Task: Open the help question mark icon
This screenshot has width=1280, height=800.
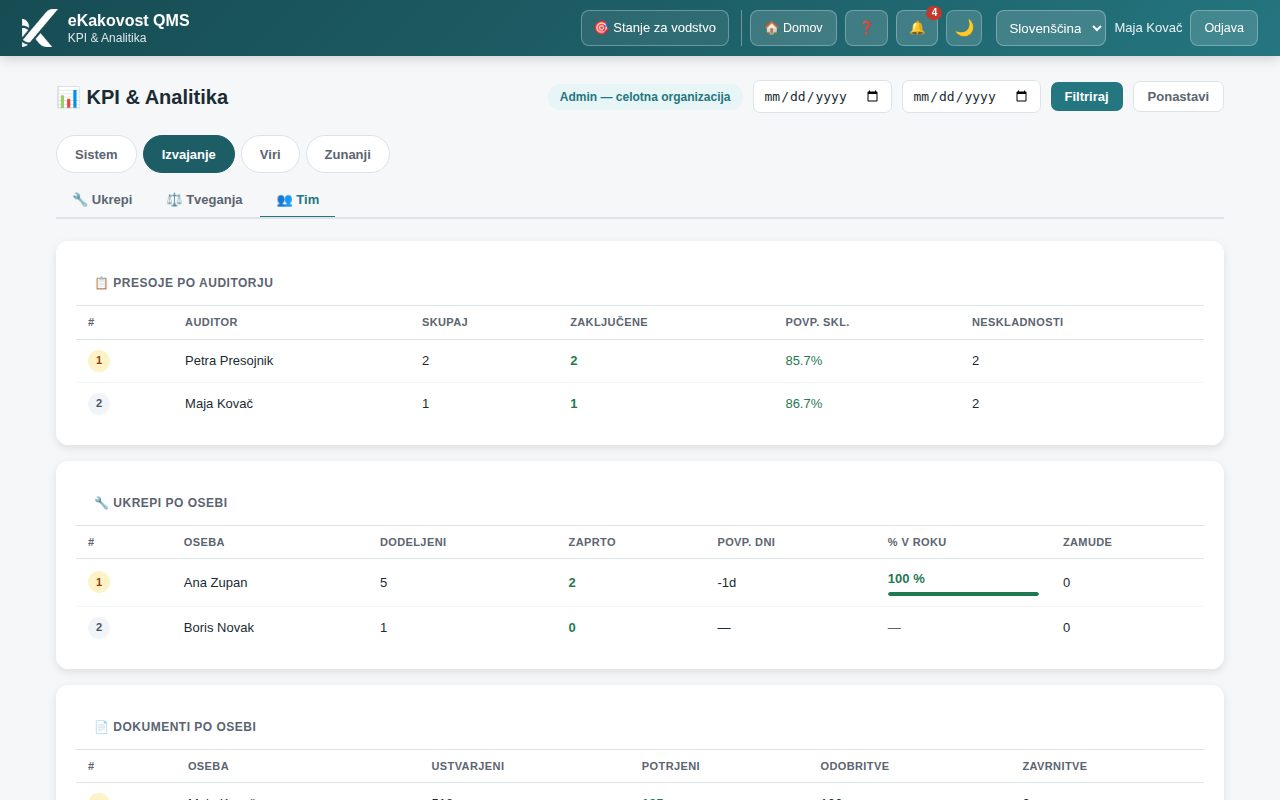Action: tap(866, 28)
